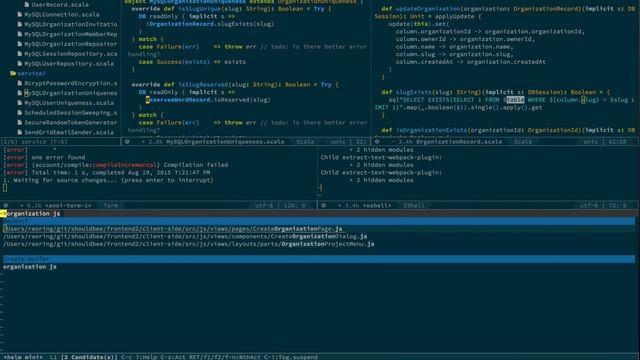Select the 'organization js' entry under Create buffer

(x=30, y=267)
